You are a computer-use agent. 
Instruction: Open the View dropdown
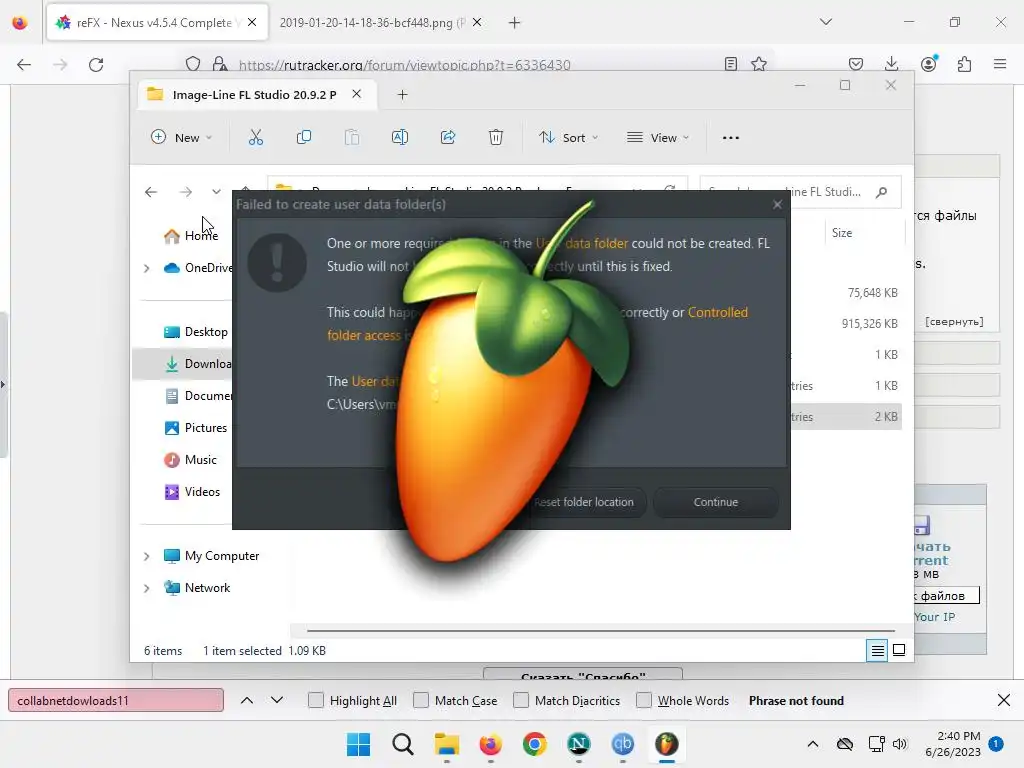pos(658,138)
